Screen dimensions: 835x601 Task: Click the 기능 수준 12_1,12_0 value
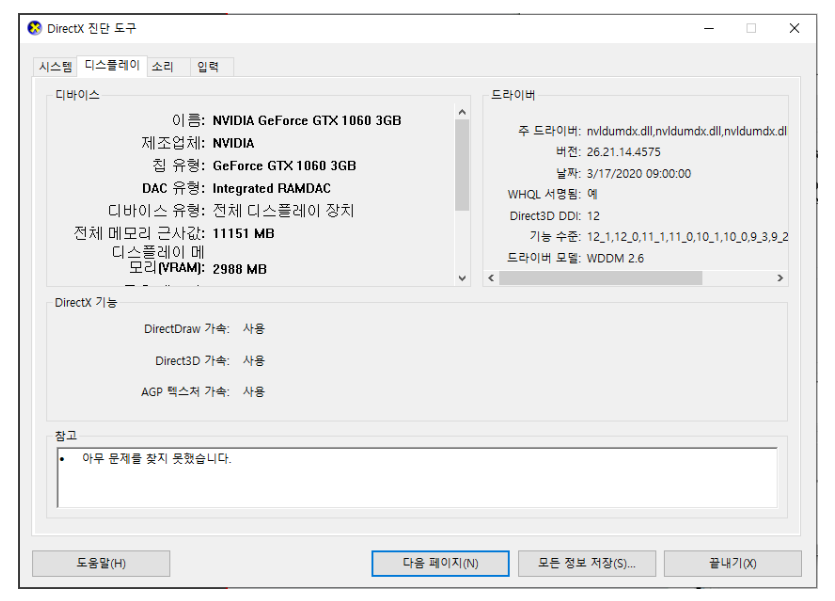click(x=687, y=237)
